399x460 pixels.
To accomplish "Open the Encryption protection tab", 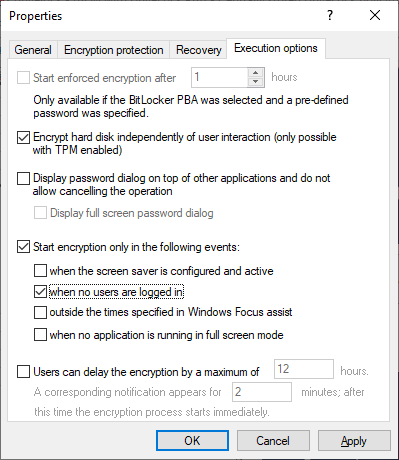I will [114, 50].
